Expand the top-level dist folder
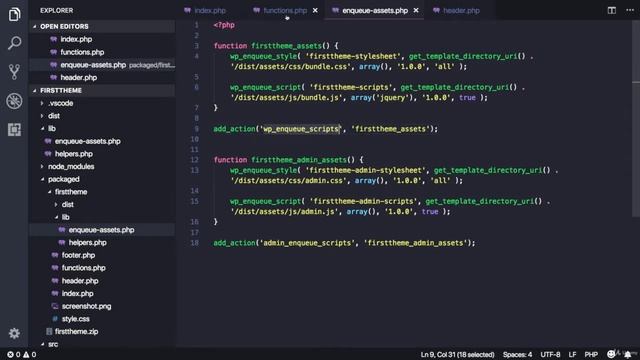Image resolution: width=640 pixels, height=360 pixels. click(54, 116)
